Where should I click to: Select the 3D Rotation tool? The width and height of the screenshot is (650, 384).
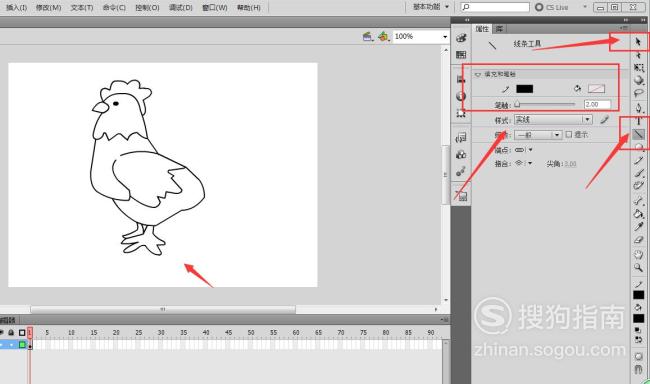tap(638, 80)
